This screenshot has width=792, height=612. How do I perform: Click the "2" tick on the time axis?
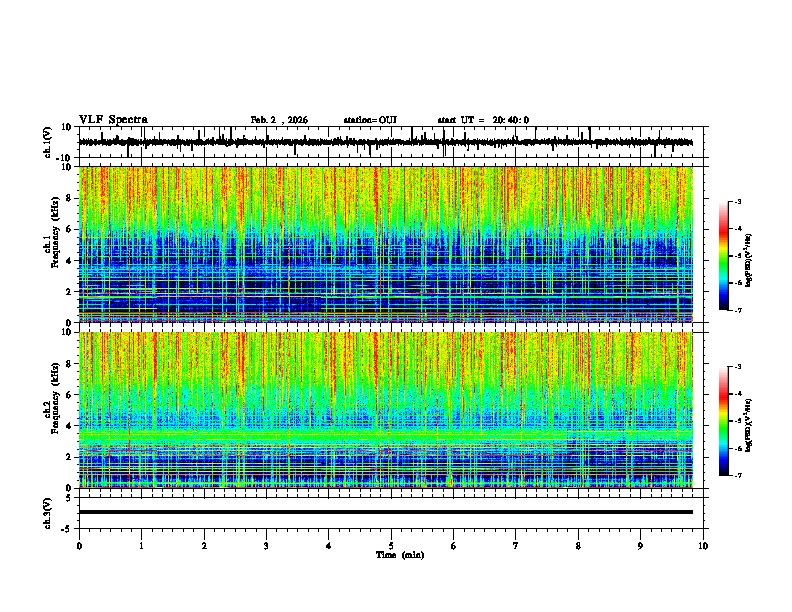pyautogui.click(x=204, y=546)
